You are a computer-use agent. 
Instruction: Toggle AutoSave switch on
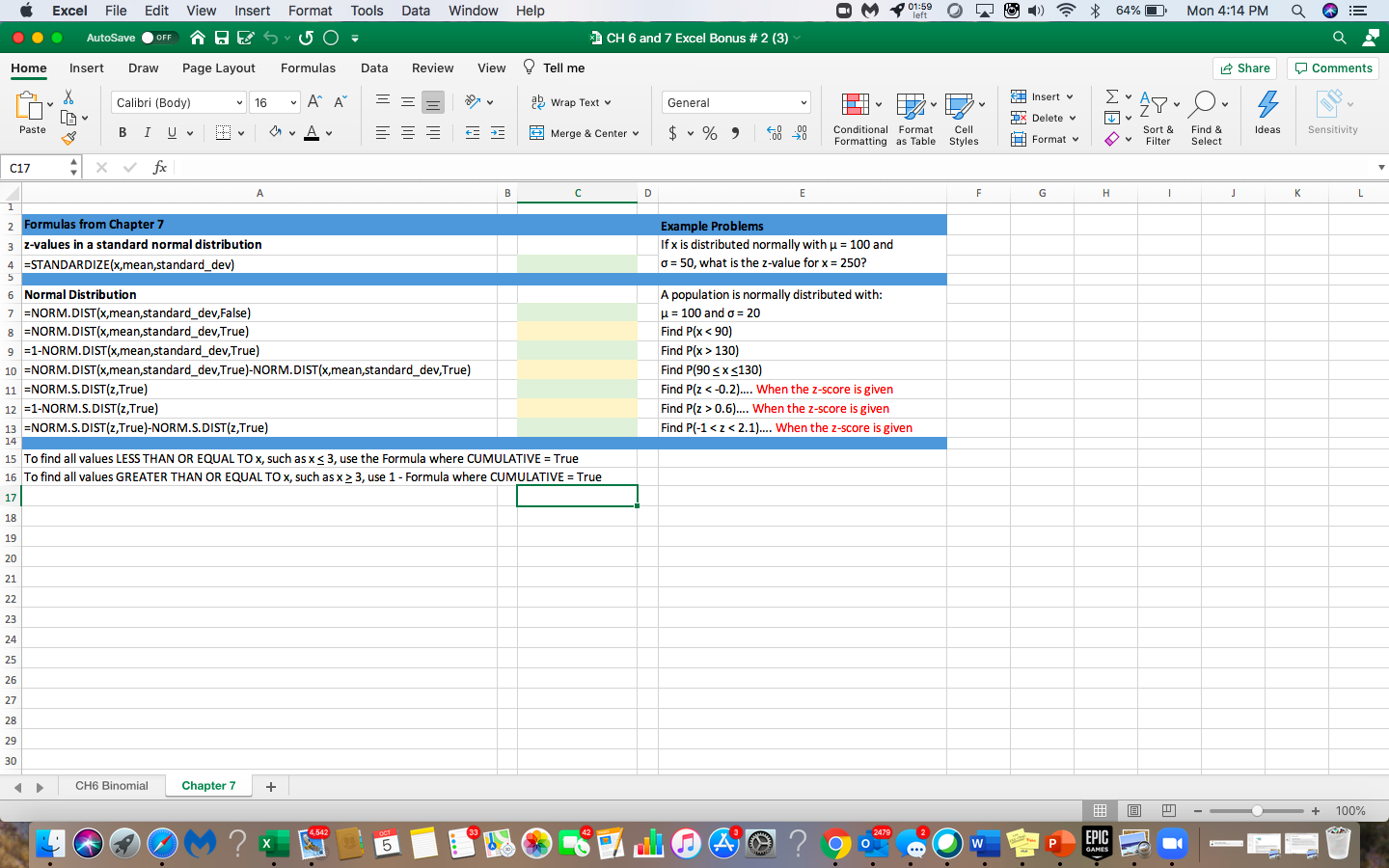[x=156, y=38]
